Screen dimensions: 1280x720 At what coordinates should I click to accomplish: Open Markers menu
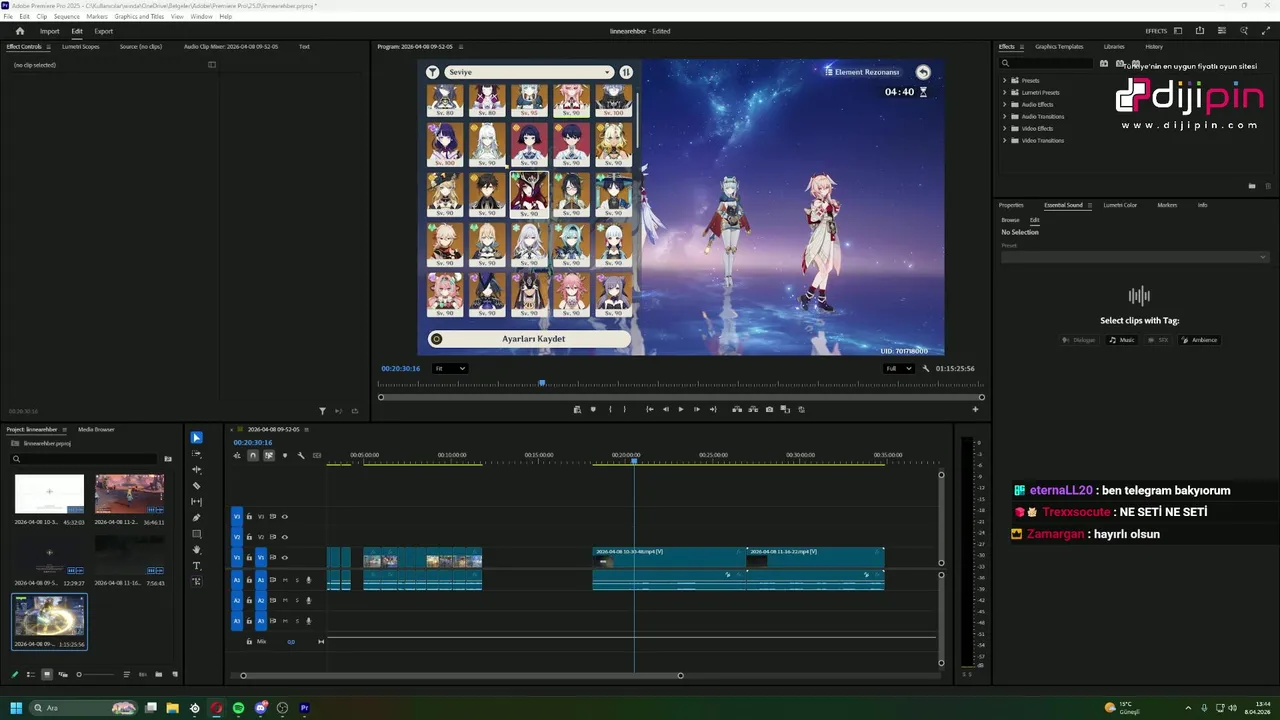97,16
